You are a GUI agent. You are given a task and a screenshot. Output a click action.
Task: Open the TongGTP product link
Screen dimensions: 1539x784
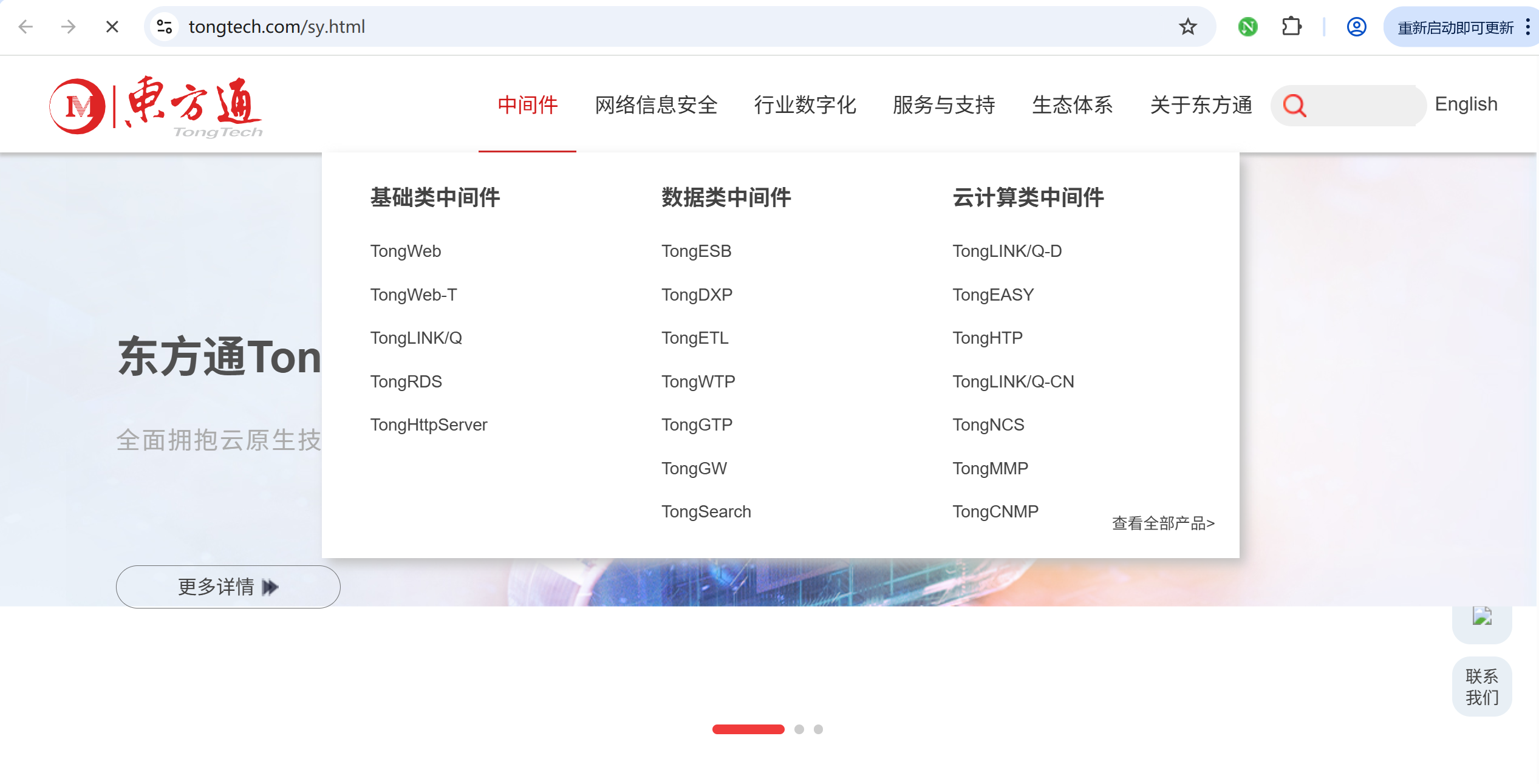click(697, 424)
